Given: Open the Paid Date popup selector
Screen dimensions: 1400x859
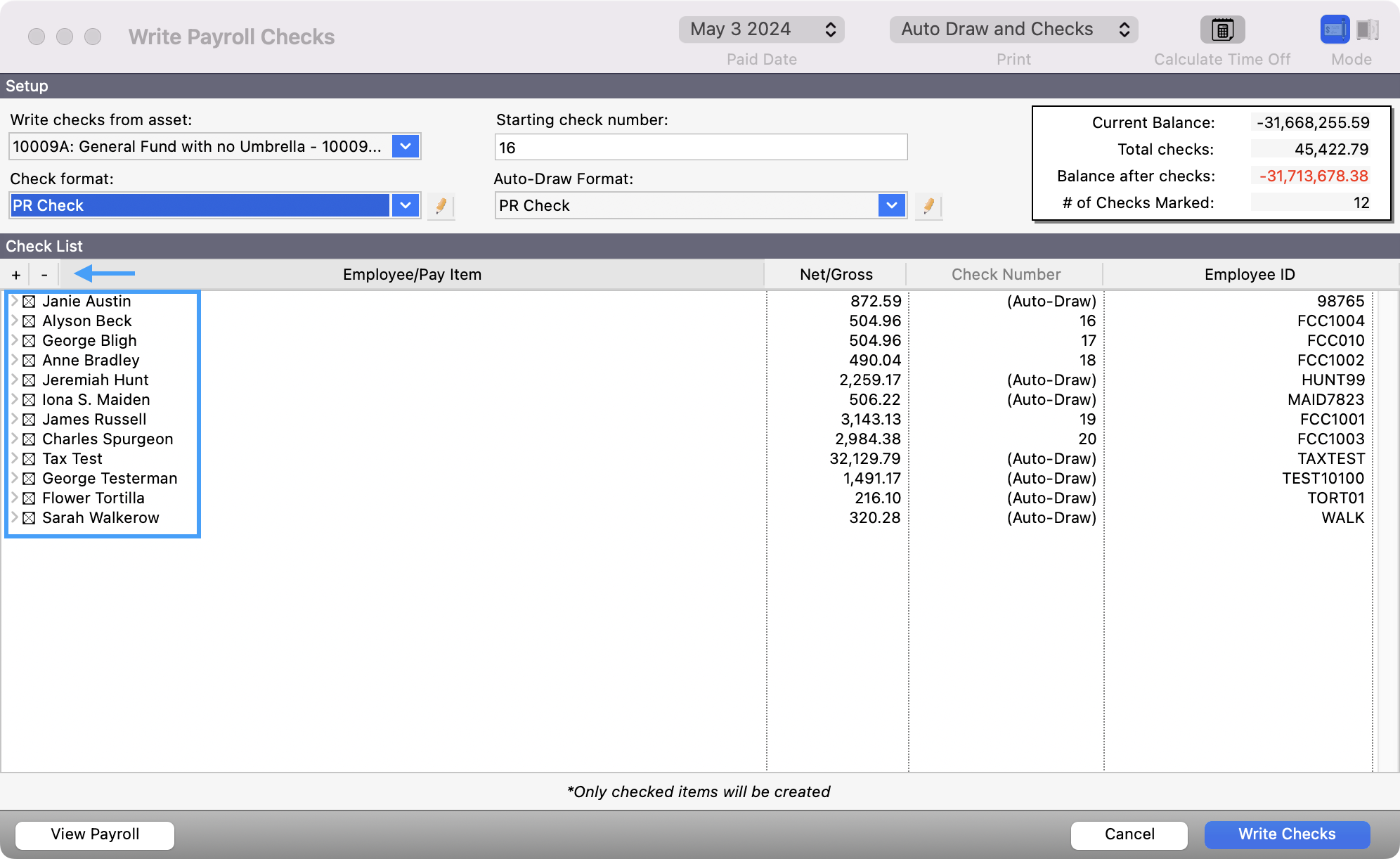Looking at the screenshot, I should pyautogui.click(x=761, y=30).
